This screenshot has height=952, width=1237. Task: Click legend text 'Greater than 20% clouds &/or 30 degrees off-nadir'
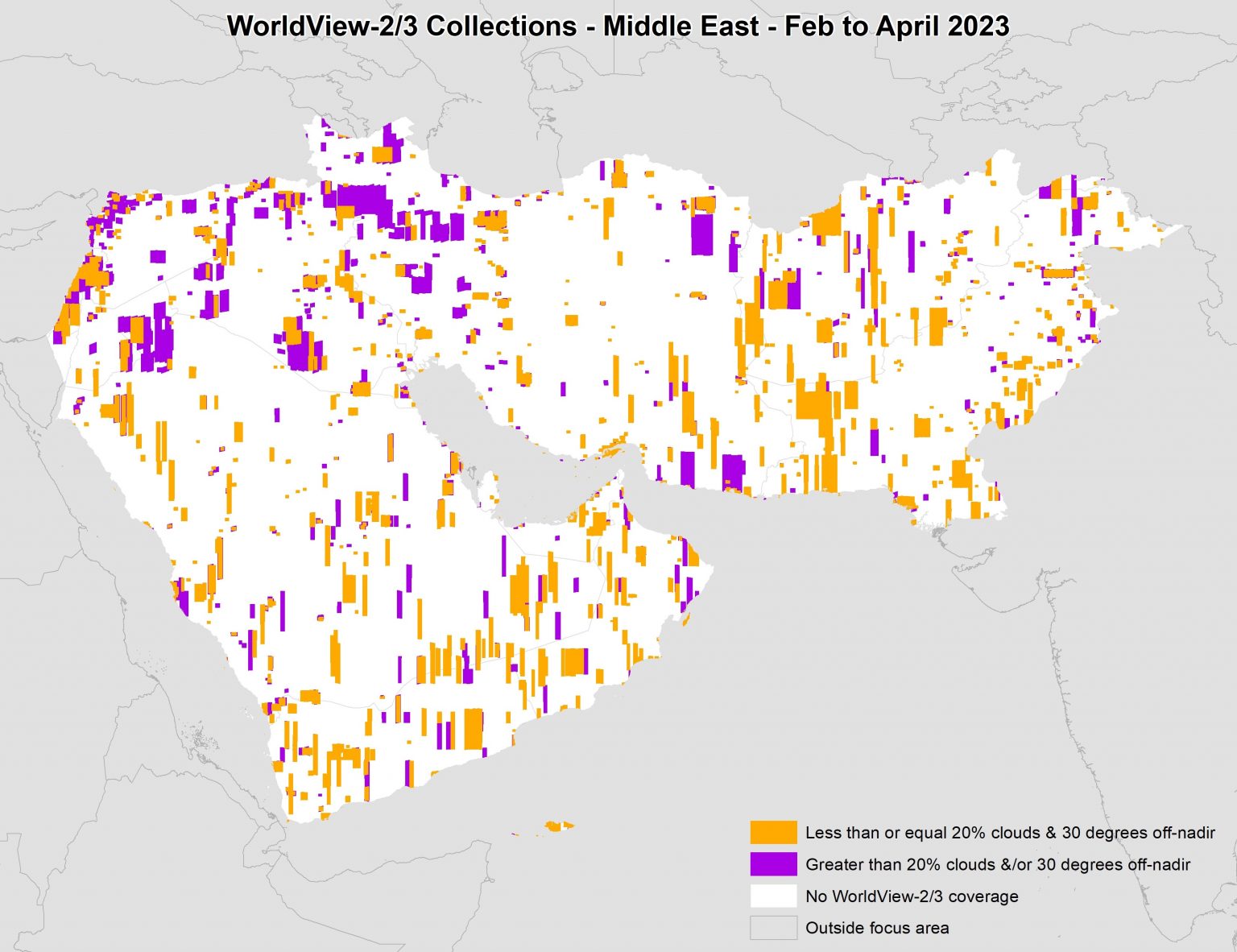998,865
